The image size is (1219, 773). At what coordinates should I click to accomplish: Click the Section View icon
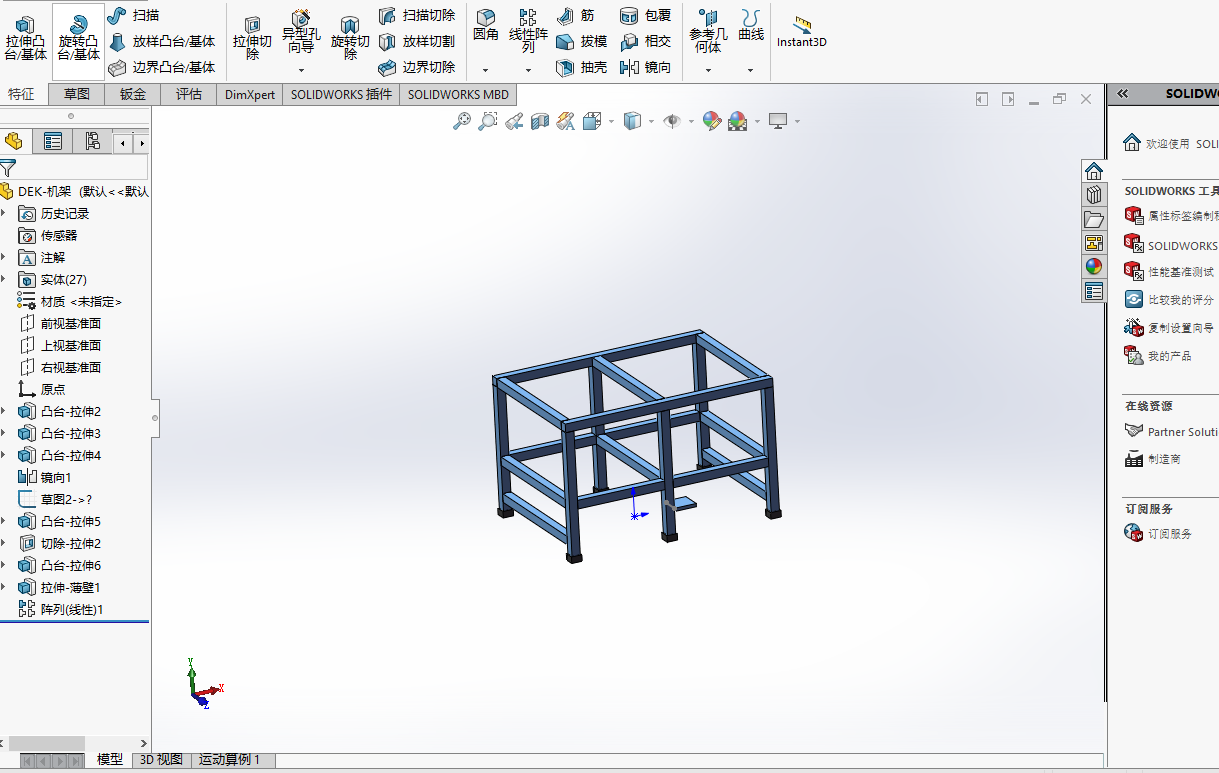click(x=540, y=121)
